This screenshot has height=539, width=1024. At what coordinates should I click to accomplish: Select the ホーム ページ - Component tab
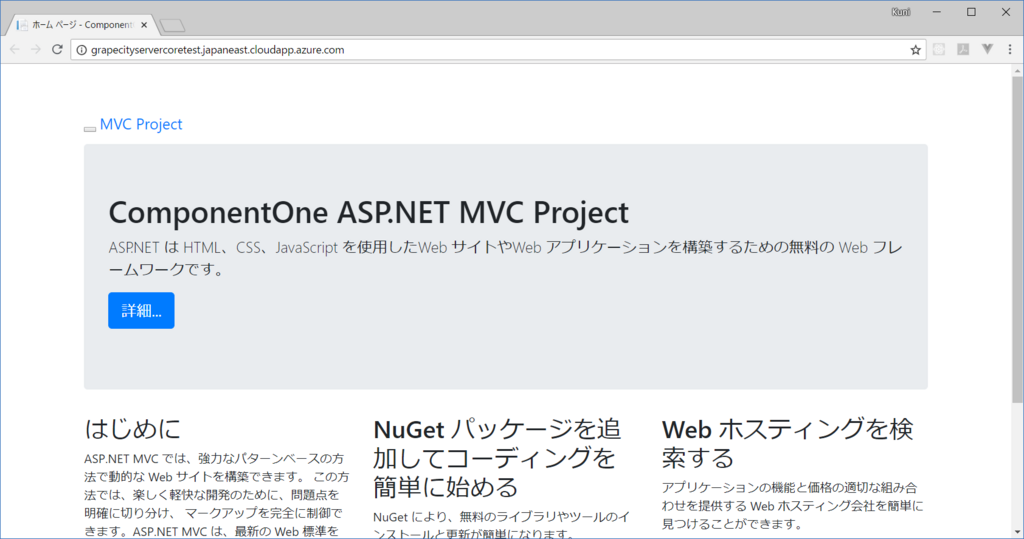82,25
